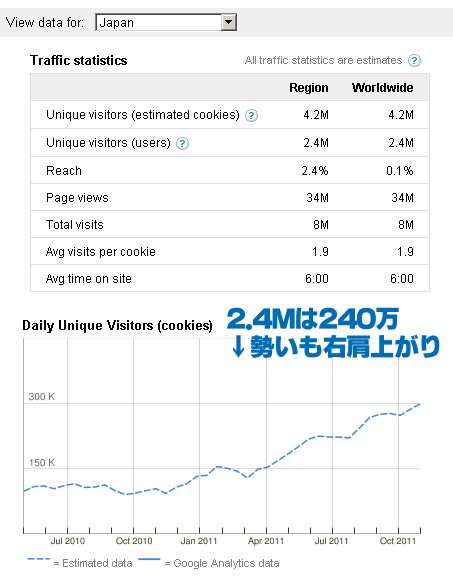Select the chart line's final data point

click(420, 404)
